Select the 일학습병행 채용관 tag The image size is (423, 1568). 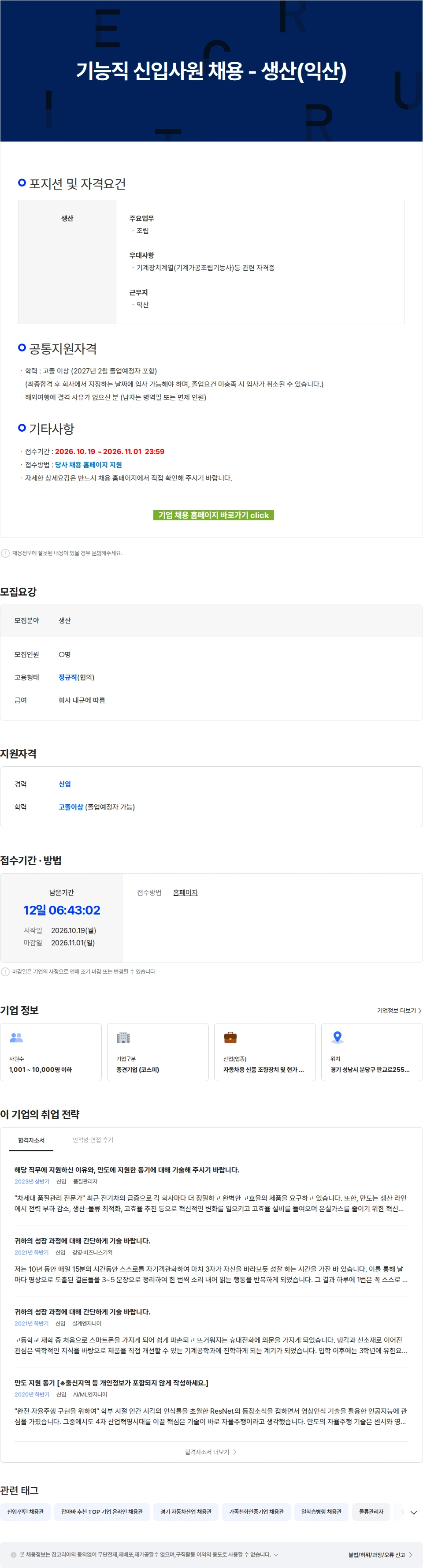[x=321, y=1512]
